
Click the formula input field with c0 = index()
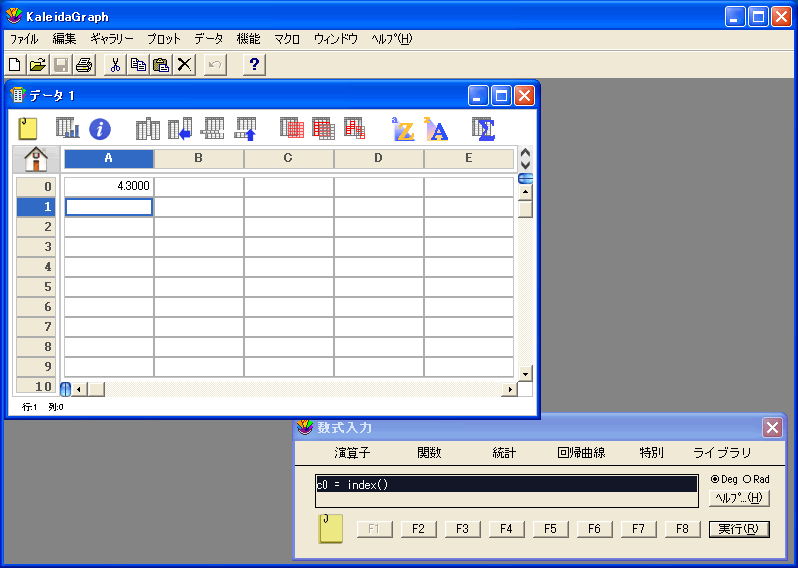coord(506,491)
